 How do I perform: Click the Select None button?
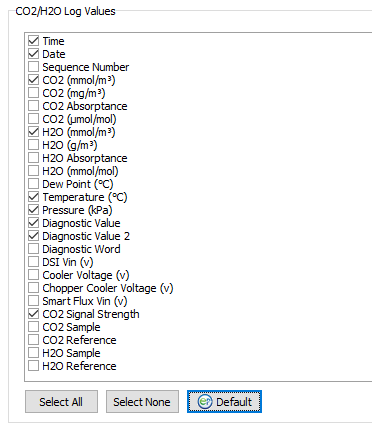coord(142,402)
